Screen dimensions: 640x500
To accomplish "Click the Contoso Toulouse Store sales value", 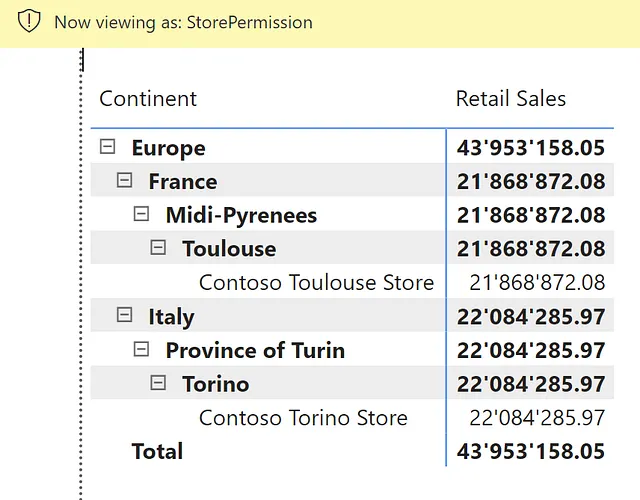I will point(537,282).
